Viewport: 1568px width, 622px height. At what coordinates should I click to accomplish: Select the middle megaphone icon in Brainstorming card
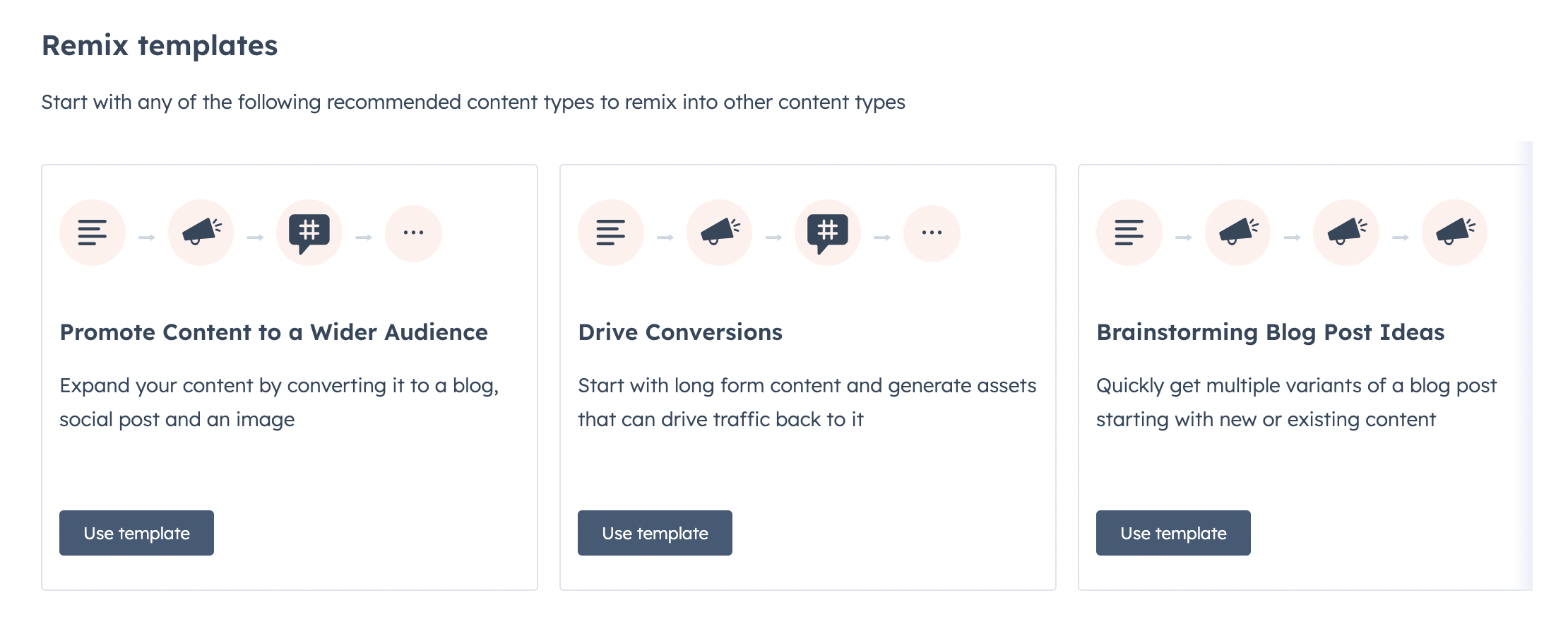pos(1346,232)
